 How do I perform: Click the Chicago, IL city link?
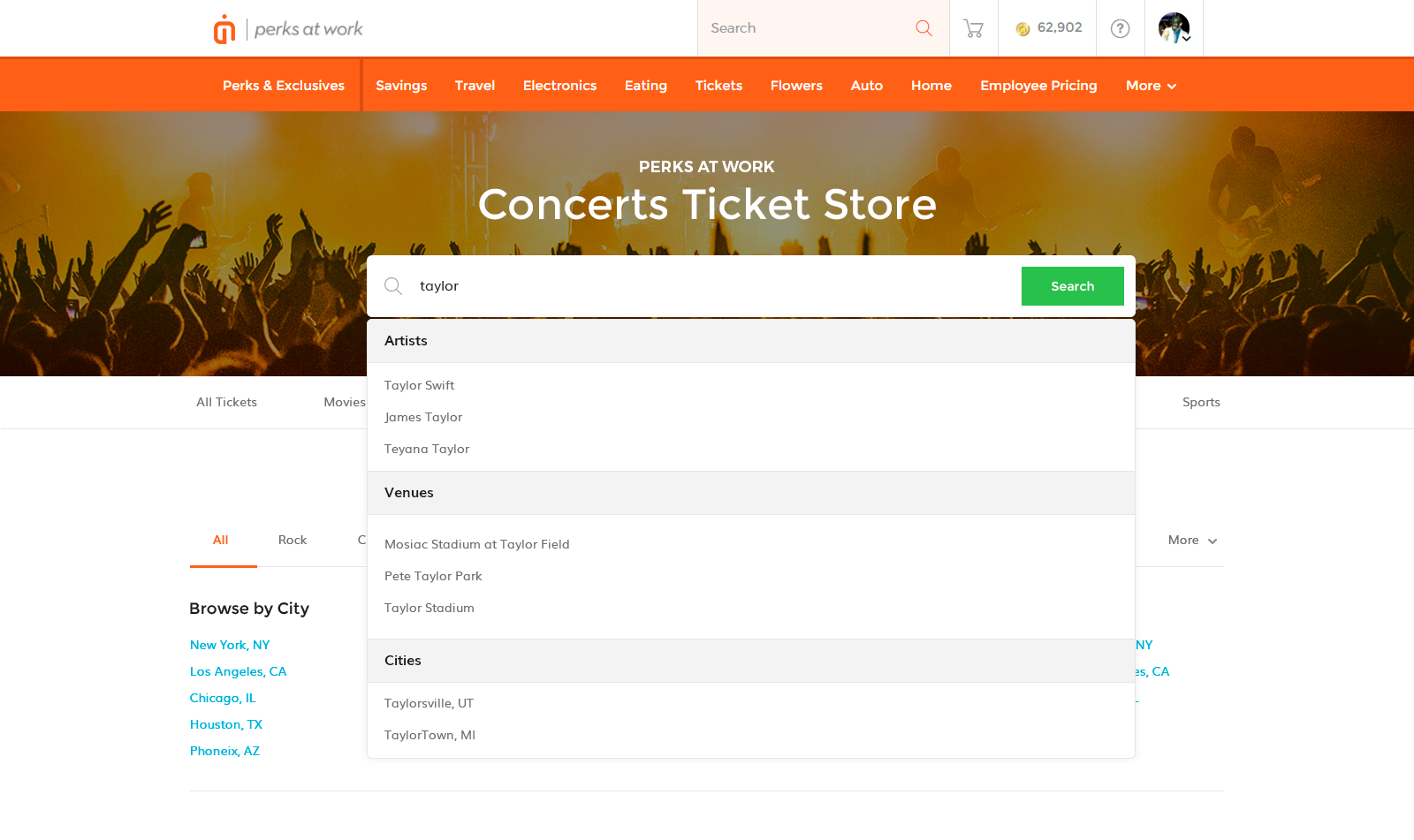(x=223, y=698)
